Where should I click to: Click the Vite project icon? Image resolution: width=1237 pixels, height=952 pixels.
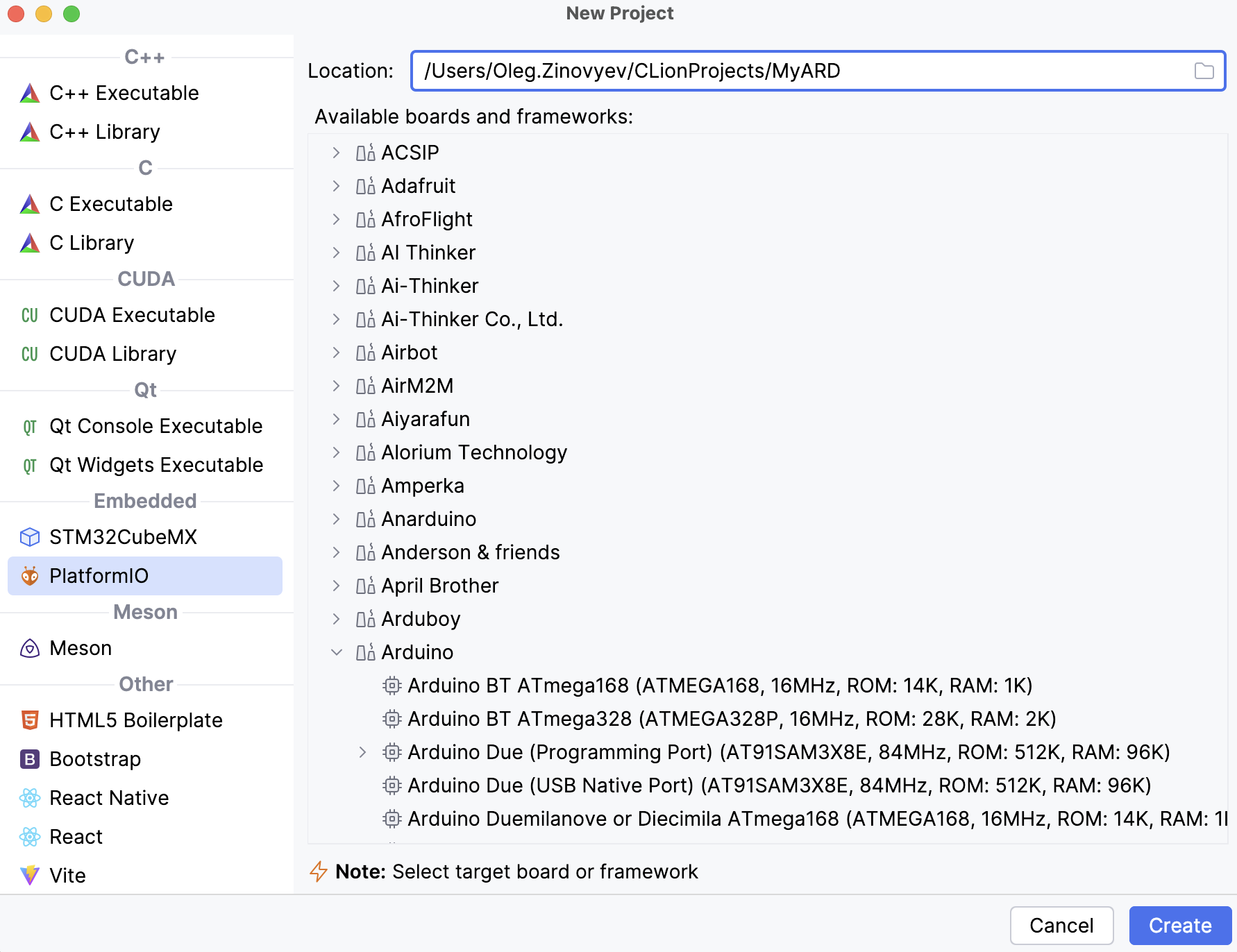[29, 875]
